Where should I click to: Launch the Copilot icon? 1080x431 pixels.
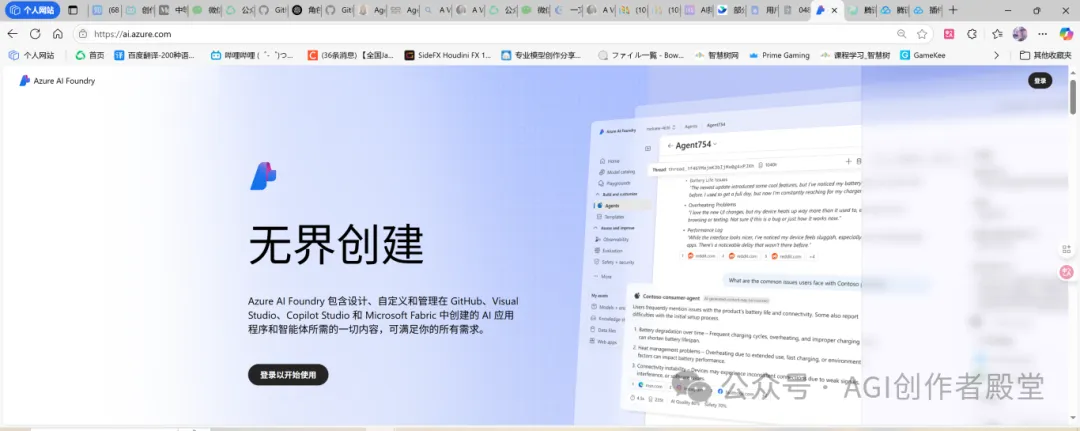[x=1066, y=34]
